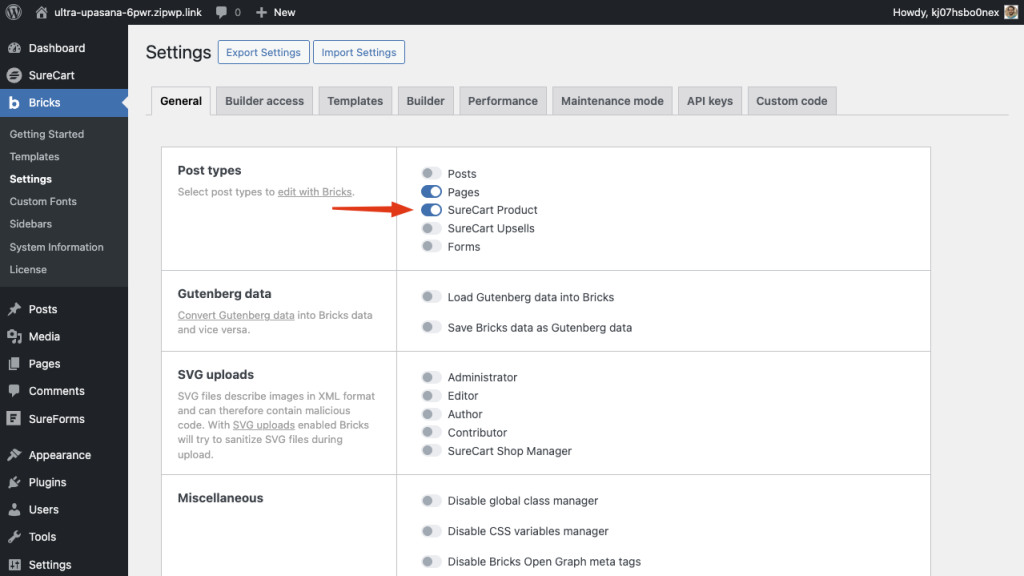Open the Maintenance mode tab

(612, 101)
